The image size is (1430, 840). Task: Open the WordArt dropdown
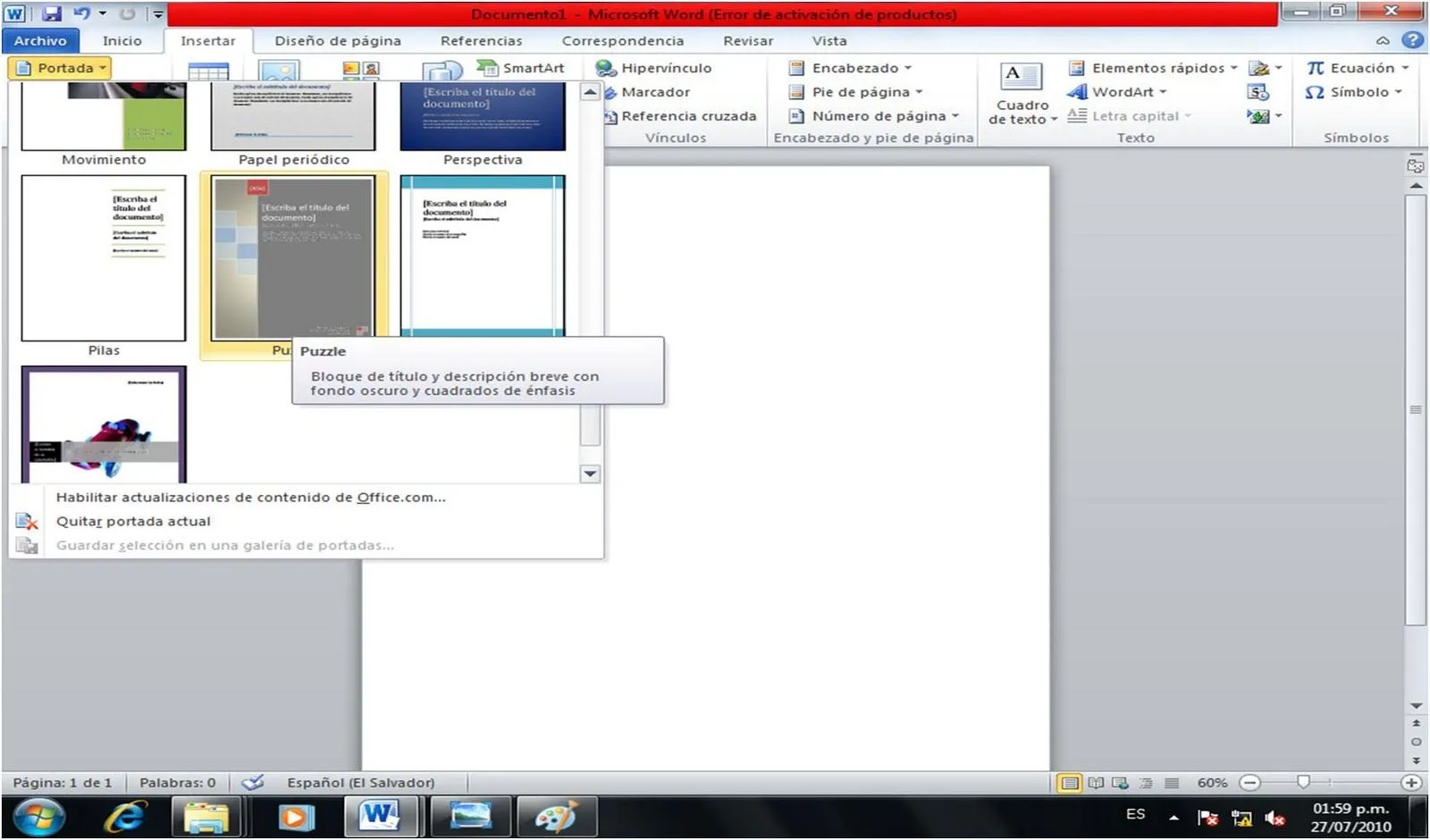click(x=1117, y=92)
